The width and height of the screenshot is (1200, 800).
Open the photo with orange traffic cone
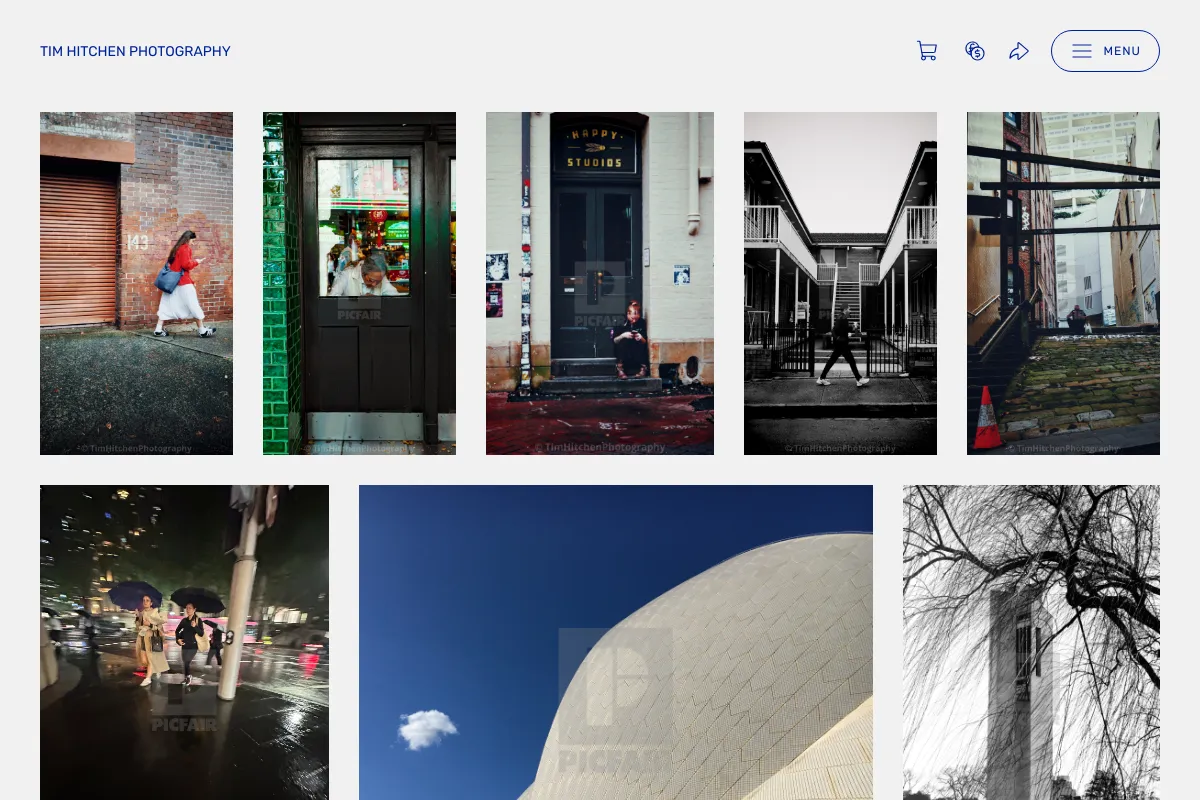point(1063,283)
